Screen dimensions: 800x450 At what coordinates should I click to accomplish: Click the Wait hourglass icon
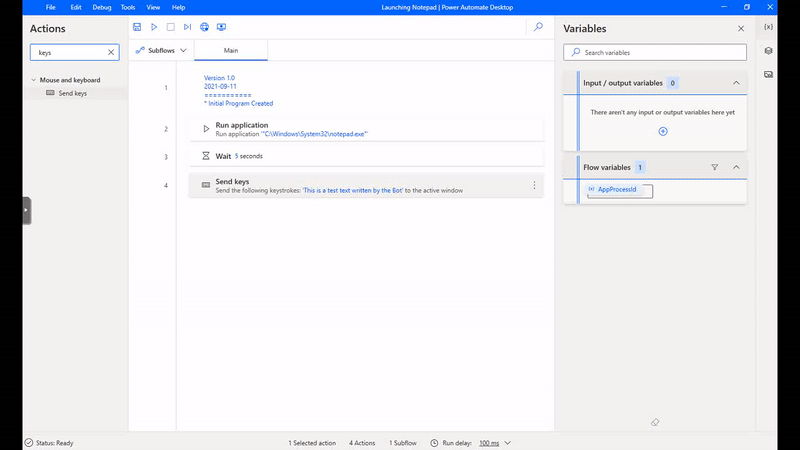[x=206, y=156]
